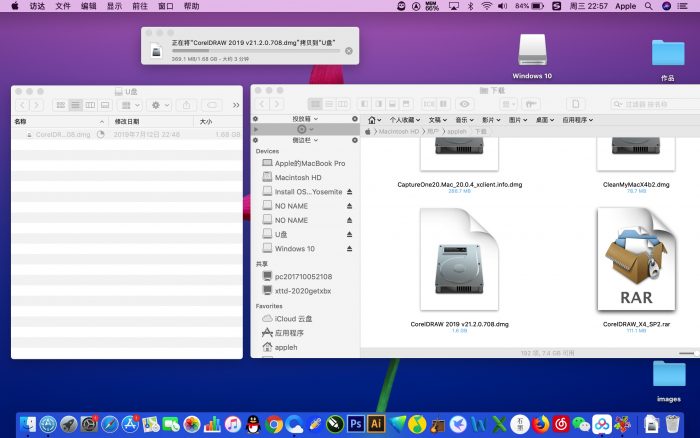
Task: Open the 编辑 menu
Action: (x=89, y=6)
